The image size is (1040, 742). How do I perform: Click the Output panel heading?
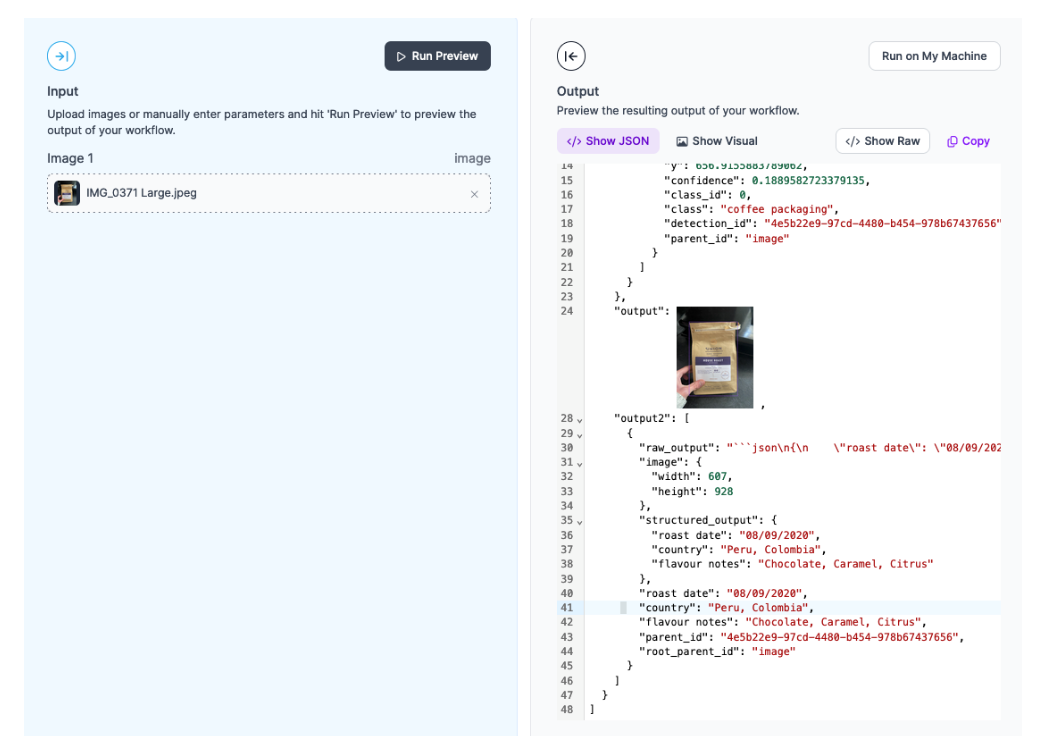[x=578, y=92]
